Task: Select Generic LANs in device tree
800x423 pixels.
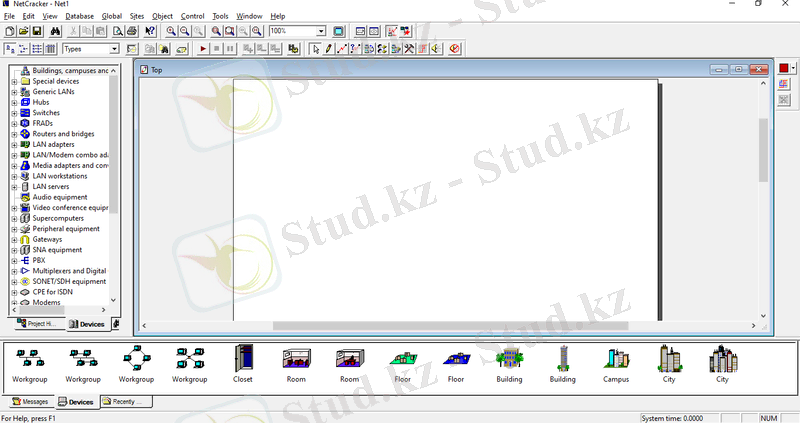Action: click(53, 92)
